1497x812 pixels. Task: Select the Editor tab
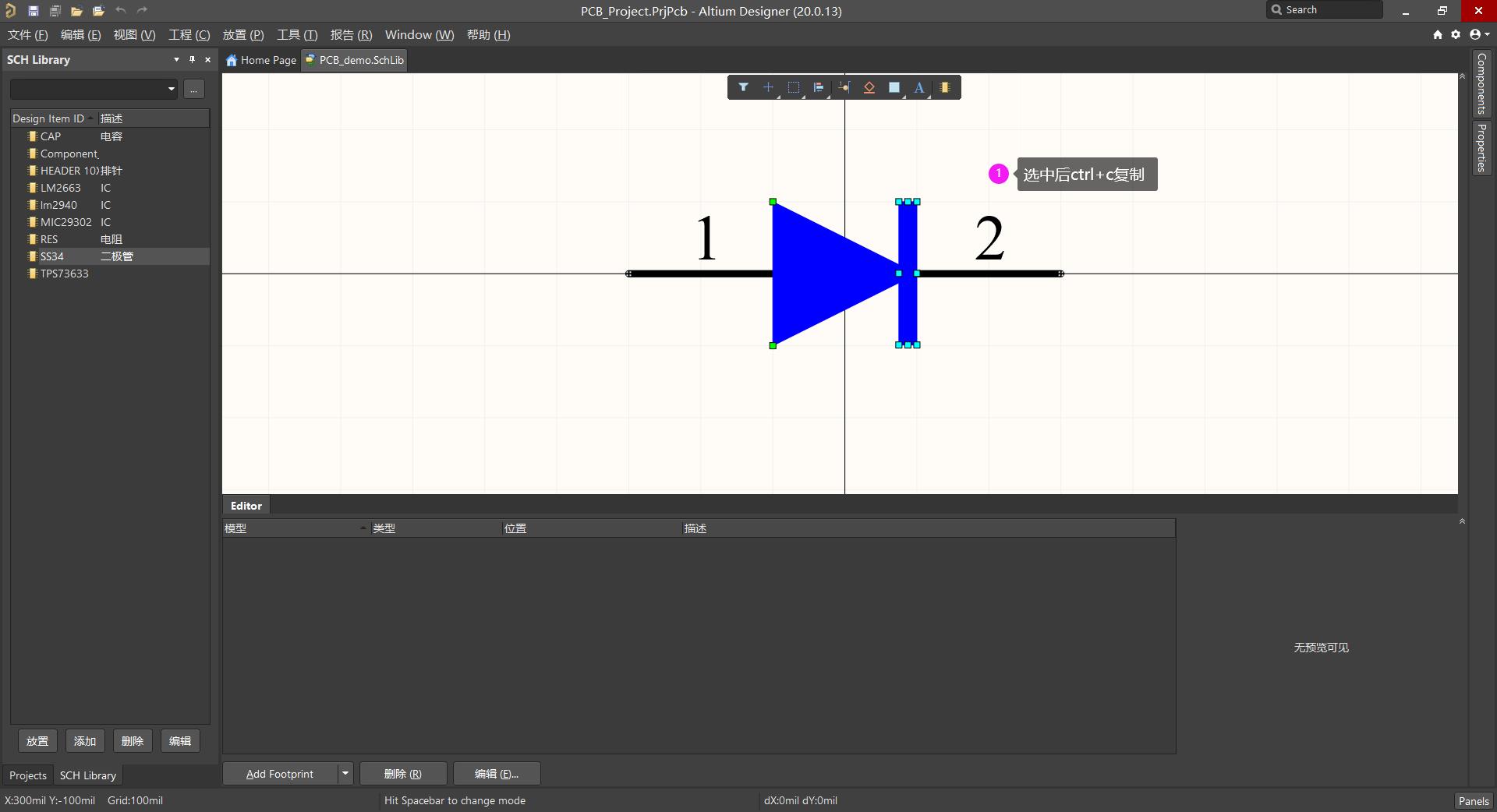coord(246,506)
